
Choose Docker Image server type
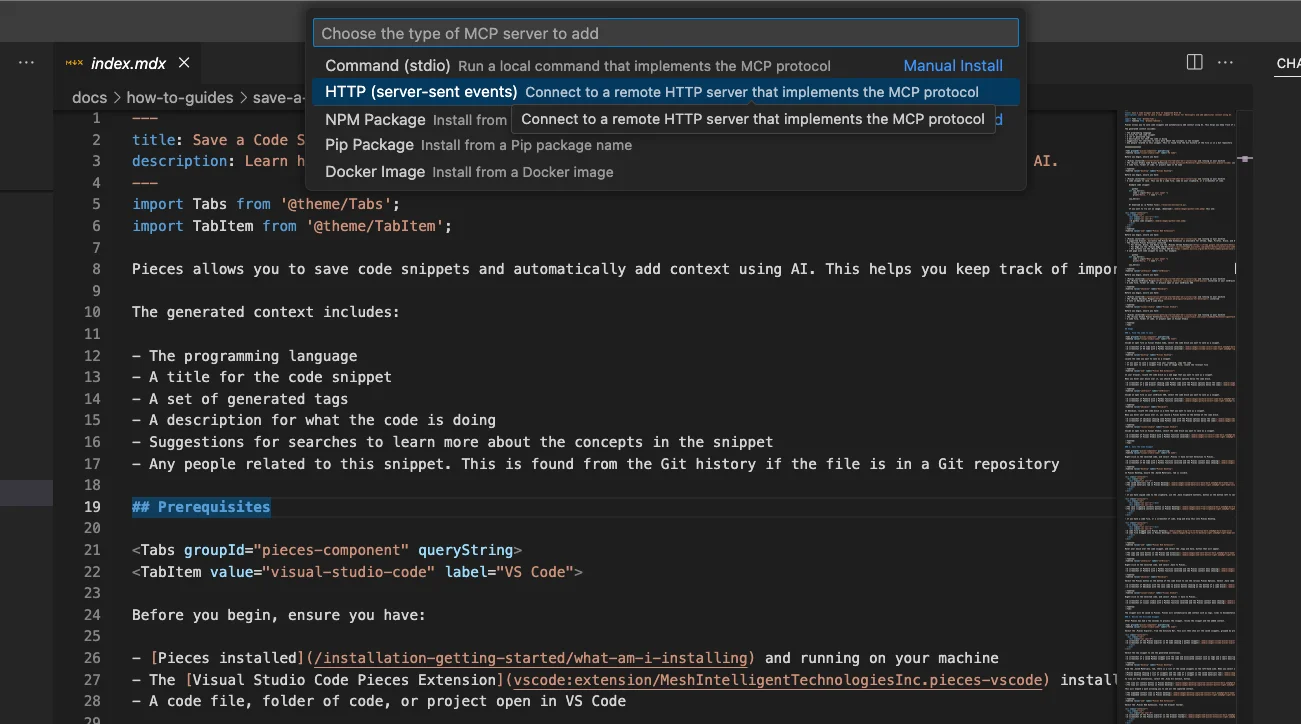375,172
